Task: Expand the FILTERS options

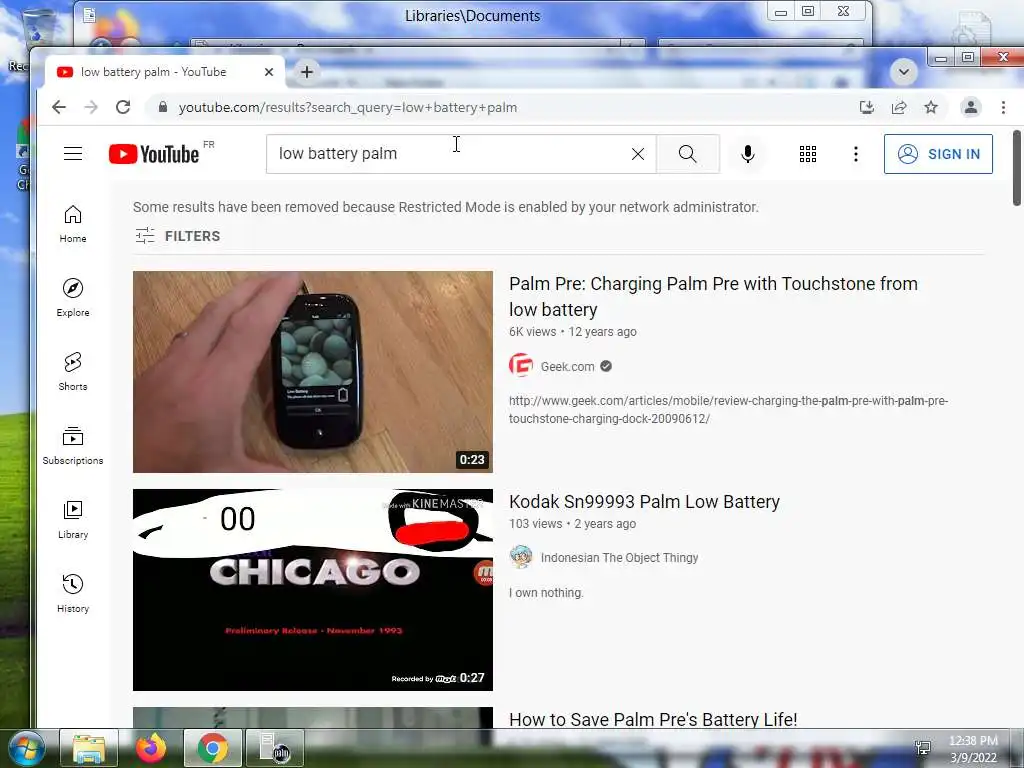Action: point(178,236)
